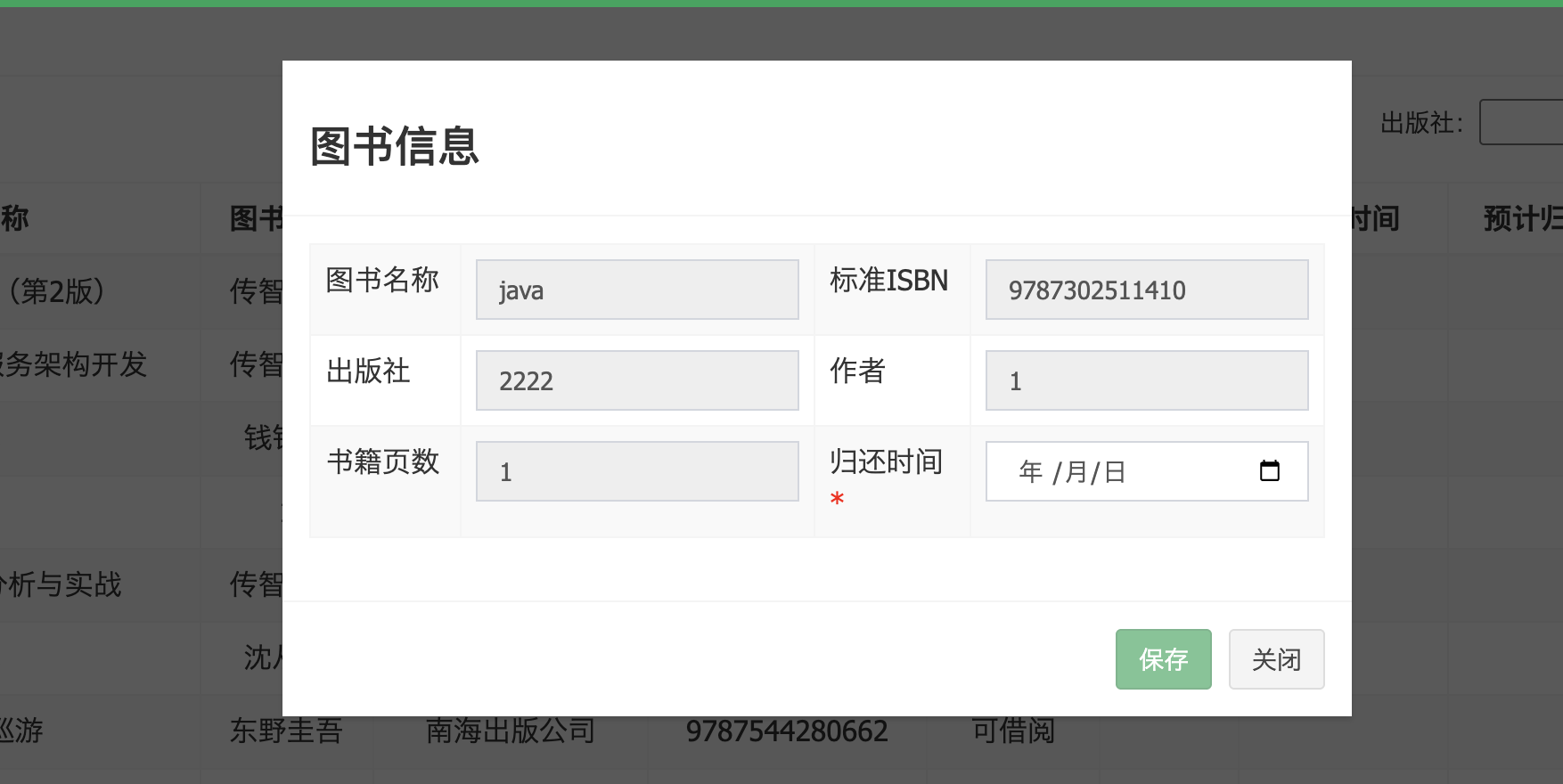1563x784 pixels.
Task: Select the 预计归 column header in background
Action: (x=1523, y=218)
